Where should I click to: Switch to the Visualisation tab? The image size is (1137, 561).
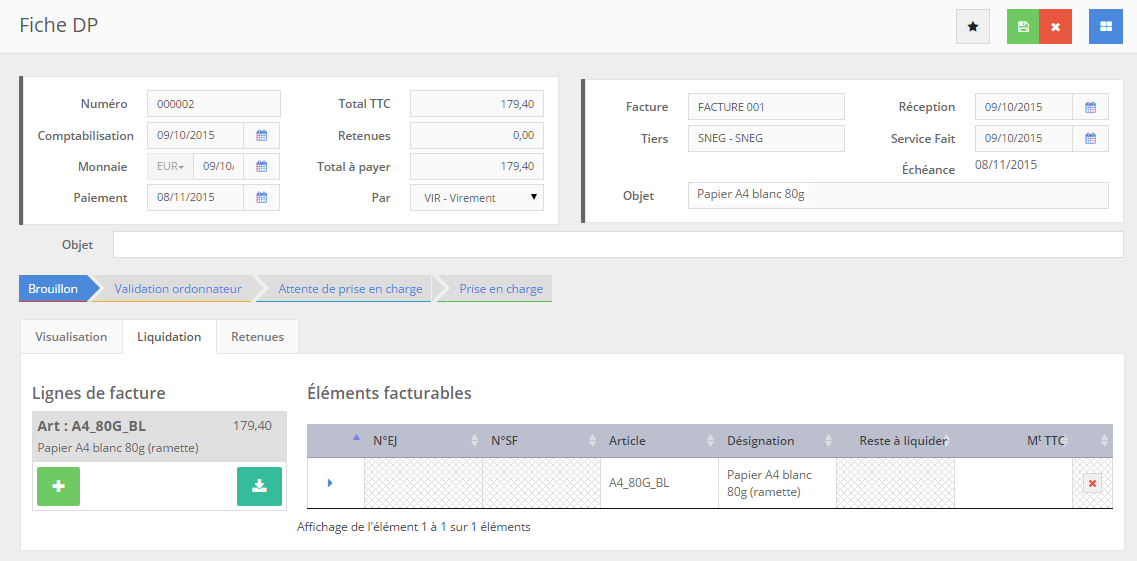click(x=71, y=337)
